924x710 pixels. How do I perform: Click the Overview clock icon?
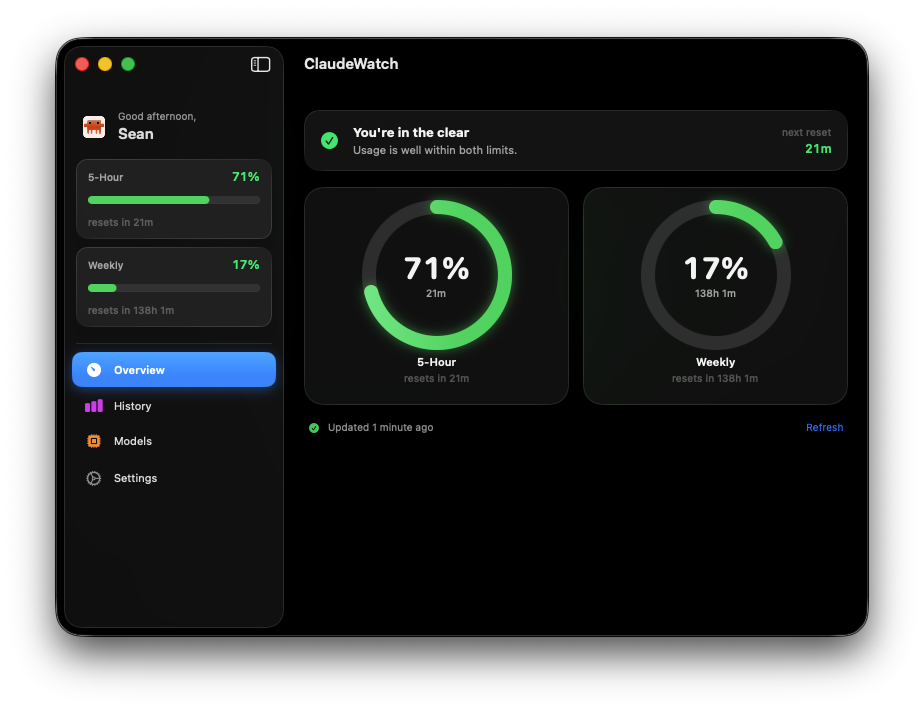point(94,369)
